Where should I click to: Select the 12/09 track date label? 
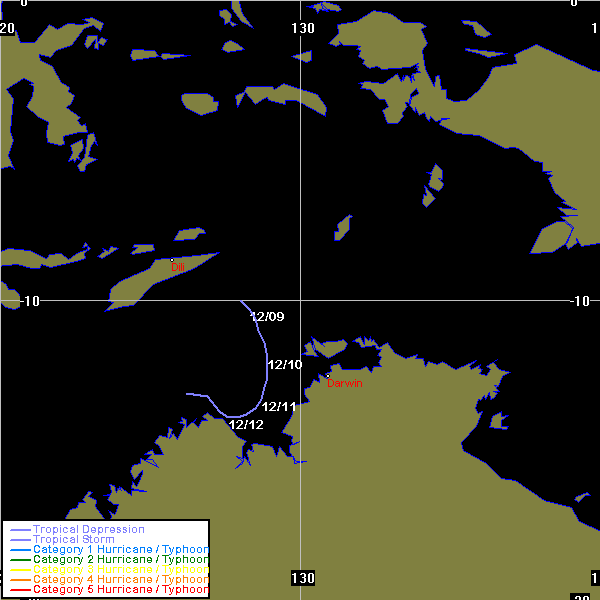pyautogui.click(x=267, y=317)
